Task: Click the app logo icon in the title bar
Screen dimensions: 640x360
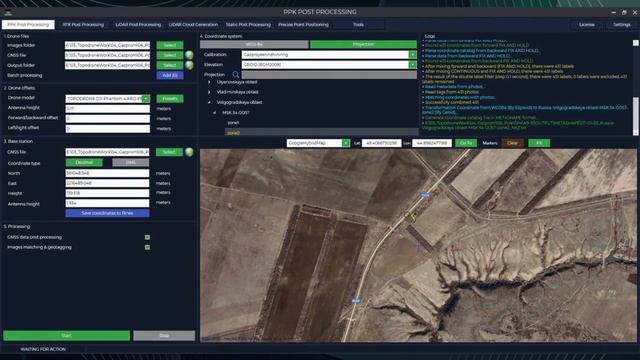Action: click(8, 12)
